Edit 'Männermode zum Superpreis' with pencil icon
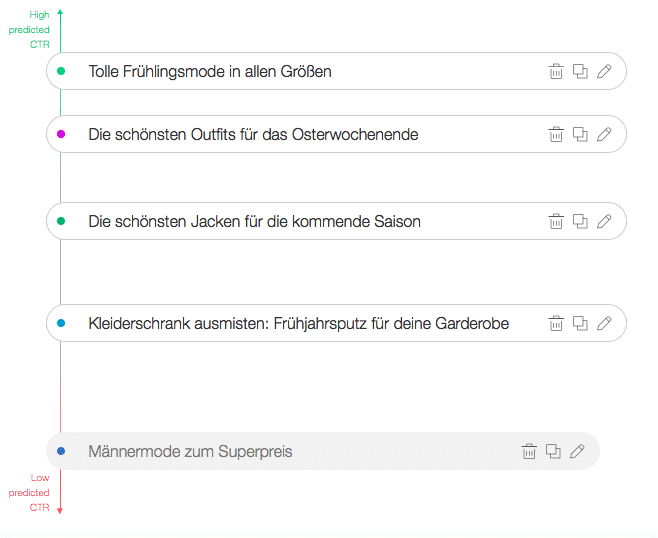The width and height of the screenshot is (658, 538). (x=577, y=451)
